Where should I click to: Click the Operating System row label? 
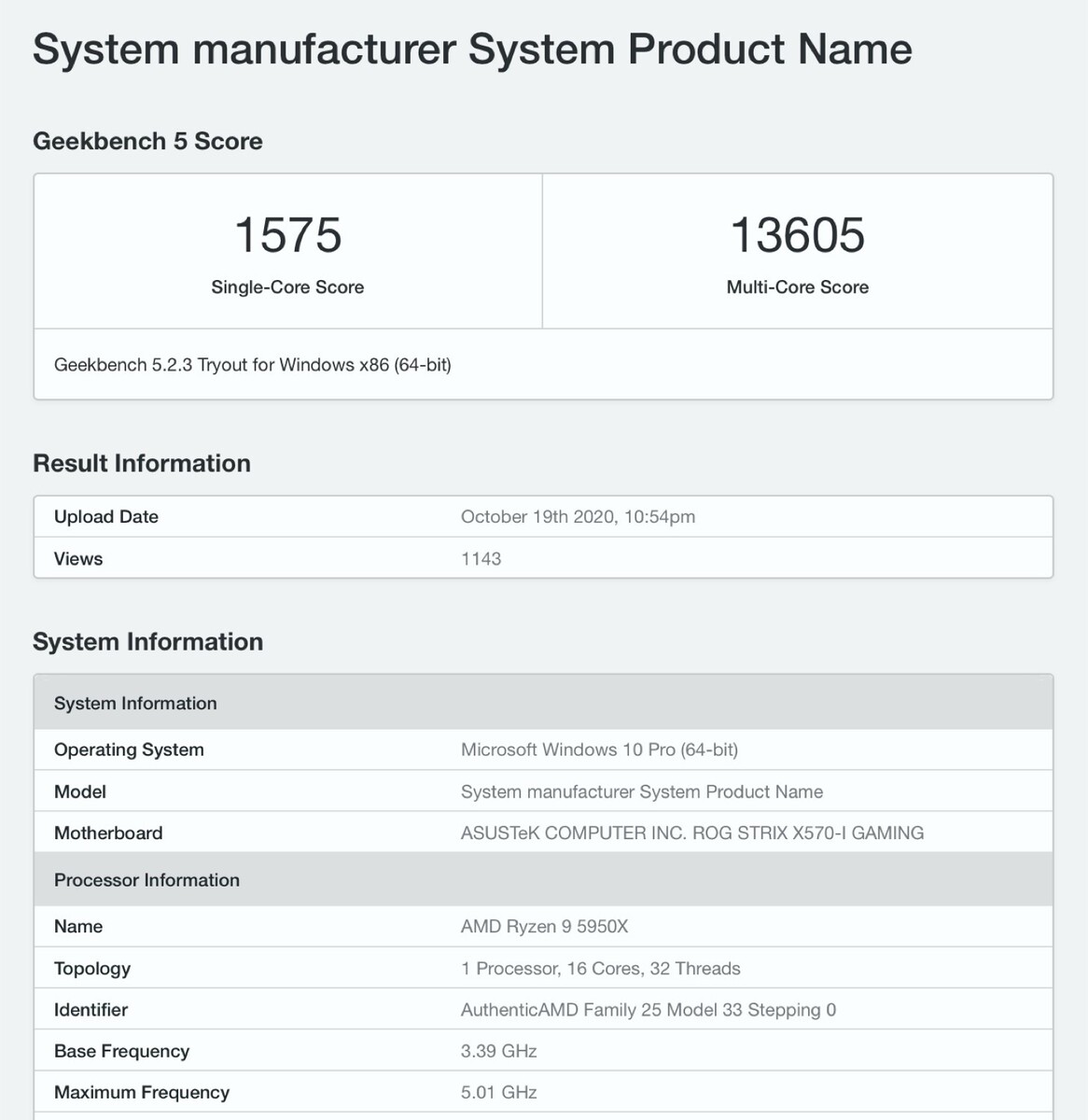point(129,749)
